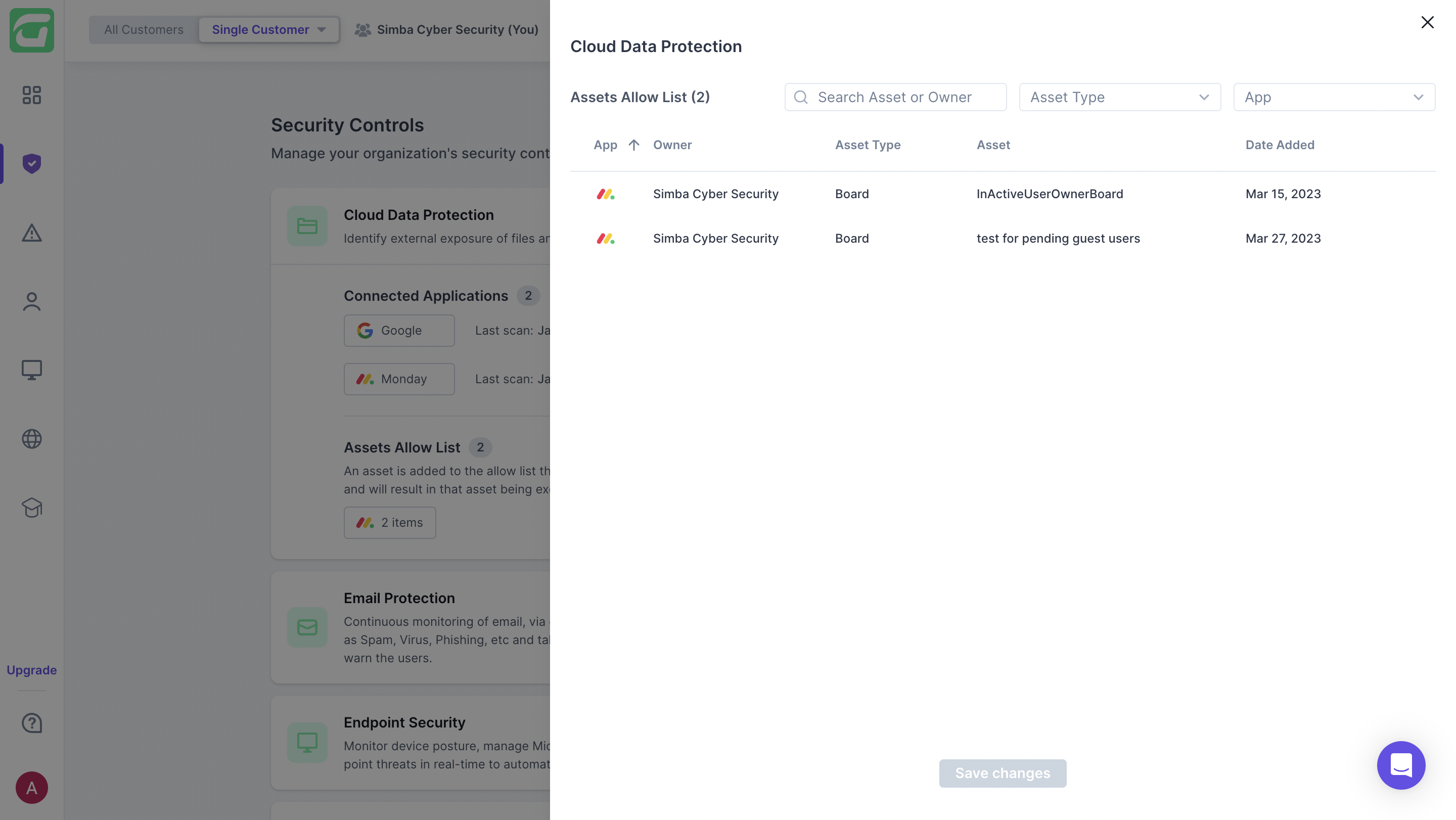Image resolution: width=1456 pixels, height=820 pixels.
Task: Switch to the All Customers tab
Action: tap(144, 30)
